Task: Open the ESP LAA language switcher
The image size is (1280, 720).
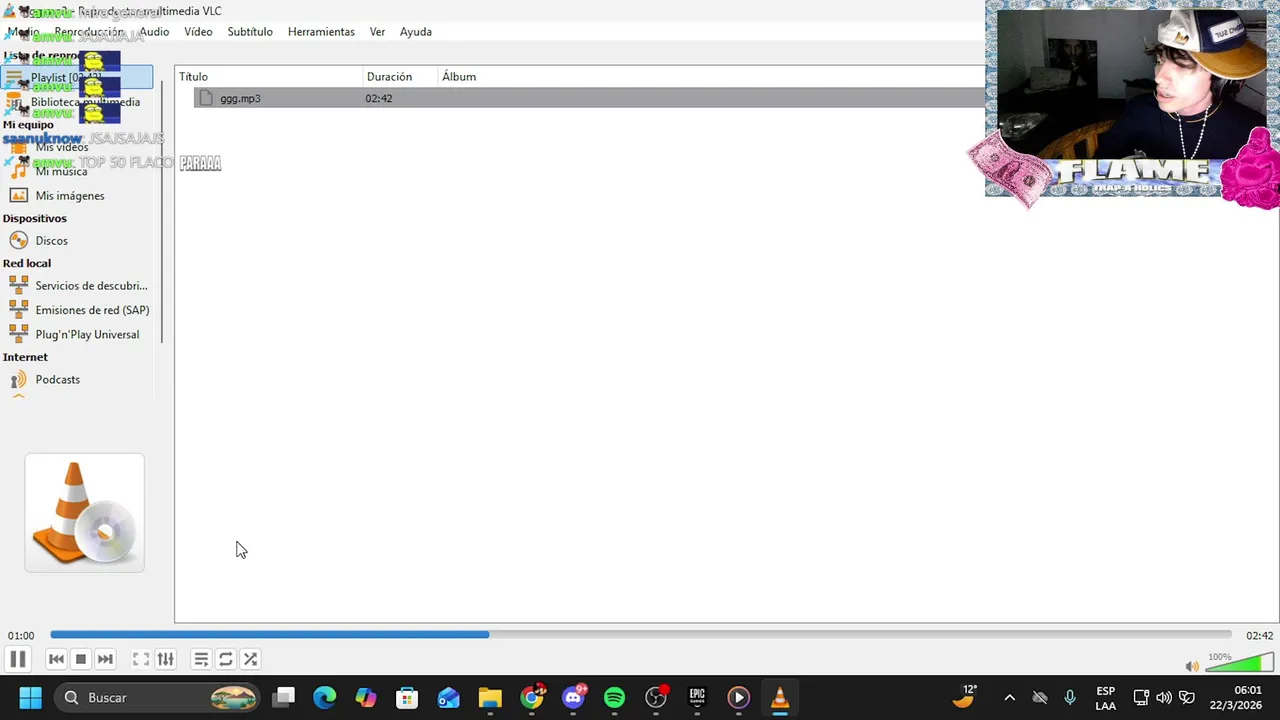Action: pyautogui.click(x=1105, y=698)
